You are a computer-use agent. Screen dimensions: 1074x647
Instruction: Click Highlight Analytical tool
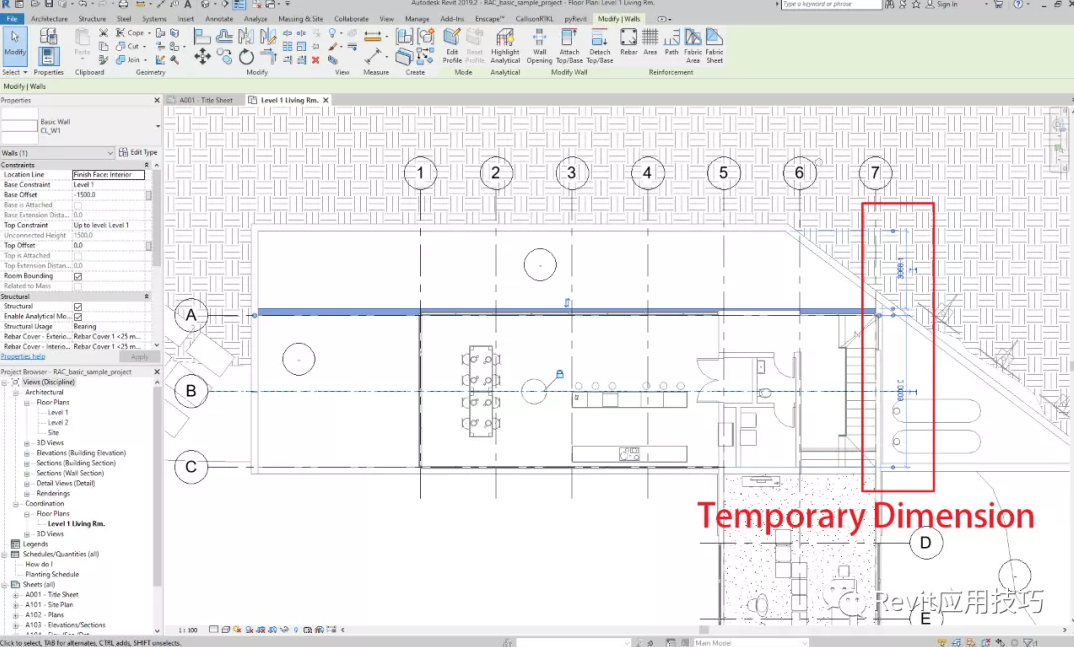click(x=505, y=46)
